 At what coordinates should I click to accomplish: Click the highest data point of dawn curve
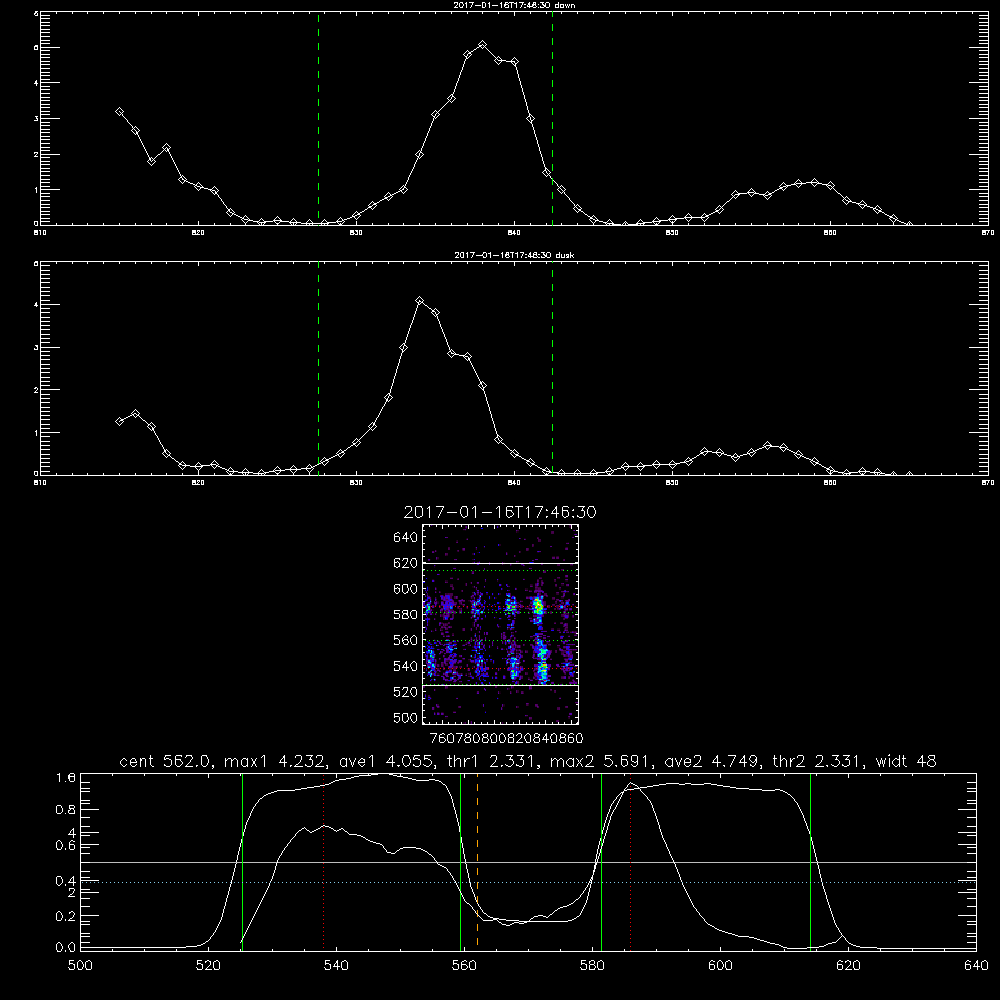pyautogui.click(x=483, y=45)
